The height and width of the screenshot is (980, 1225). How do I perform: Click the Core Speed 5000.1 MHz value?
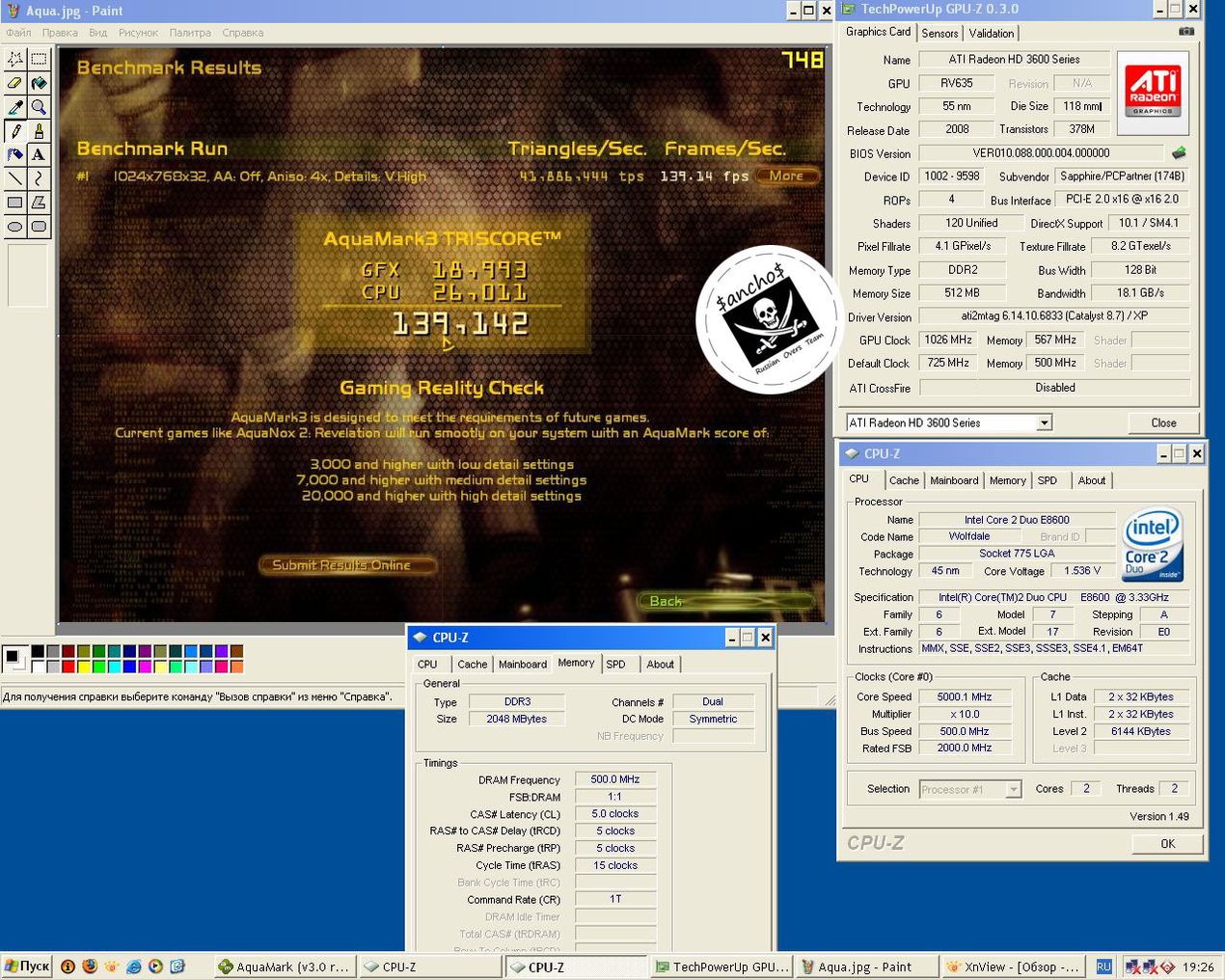tap(965, 696)
